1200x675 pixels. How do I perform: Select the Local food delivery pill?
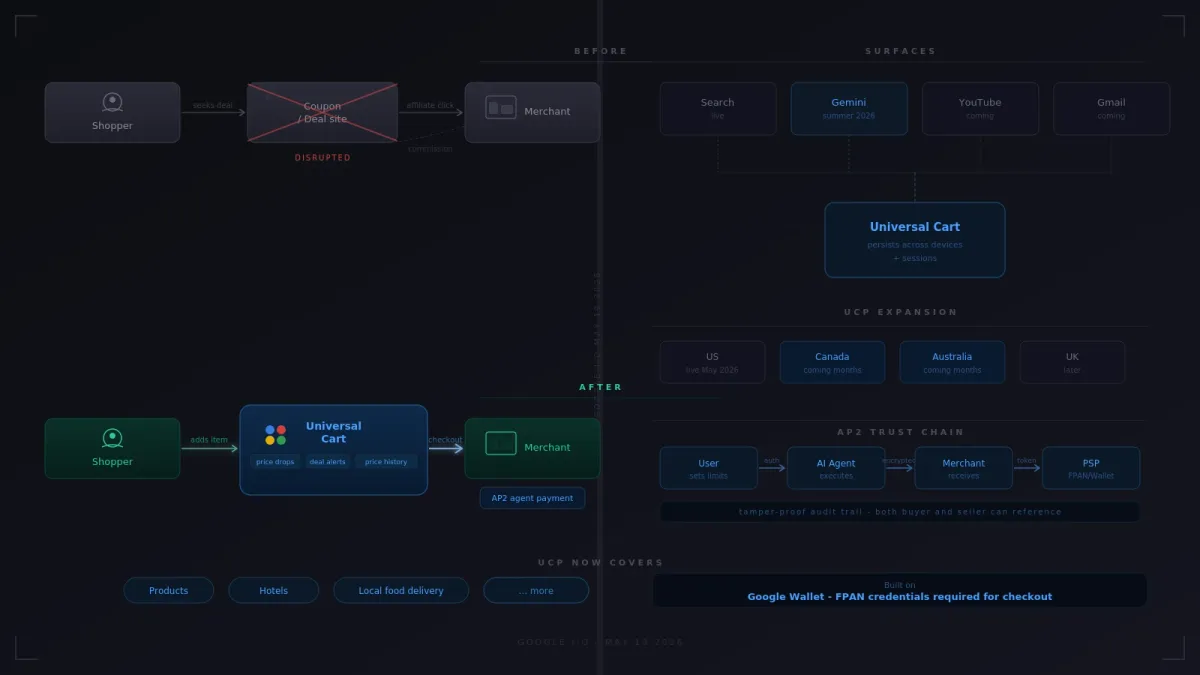coord(401,591)
